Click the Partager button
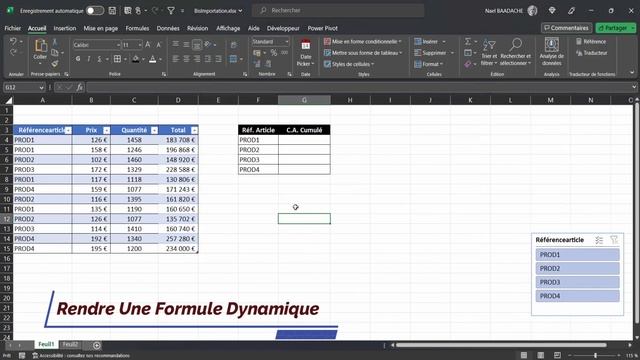This screenshot has height=360, width=640. pyautogui.click(x=616, y=28)
